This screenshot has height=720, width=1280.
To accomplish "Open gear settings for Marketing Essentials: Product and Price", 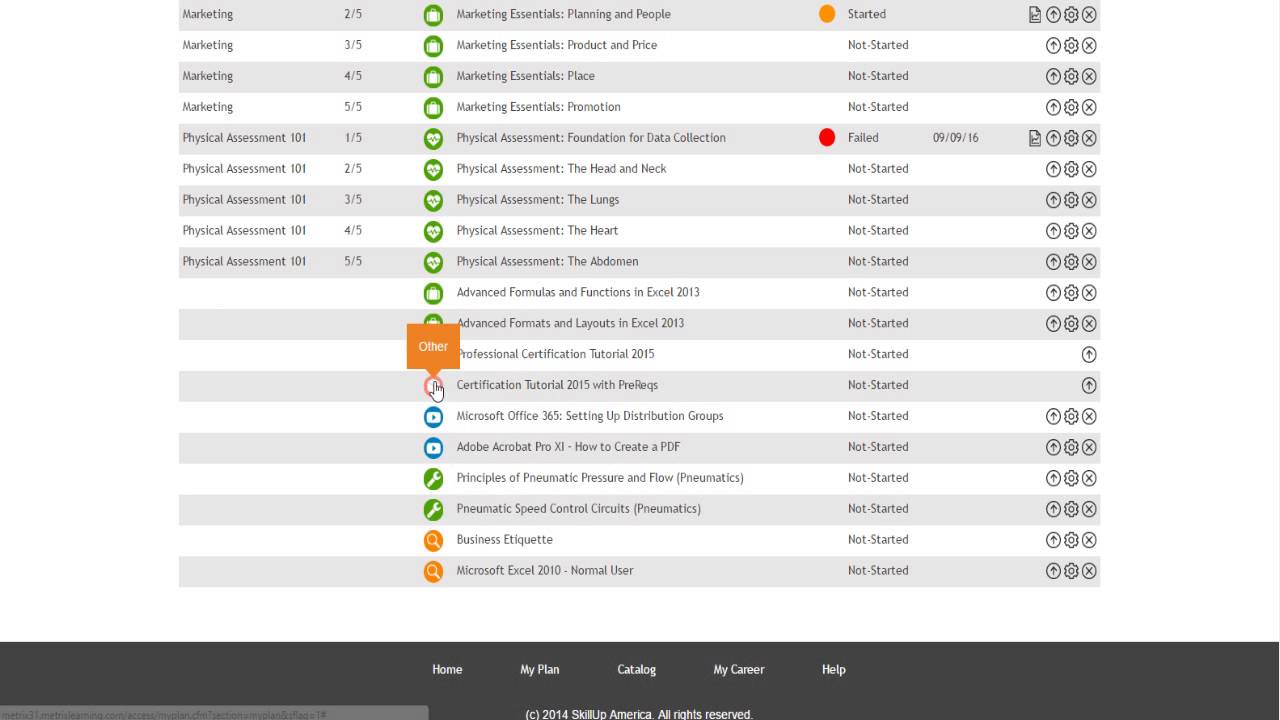I will coord(1071,45).
